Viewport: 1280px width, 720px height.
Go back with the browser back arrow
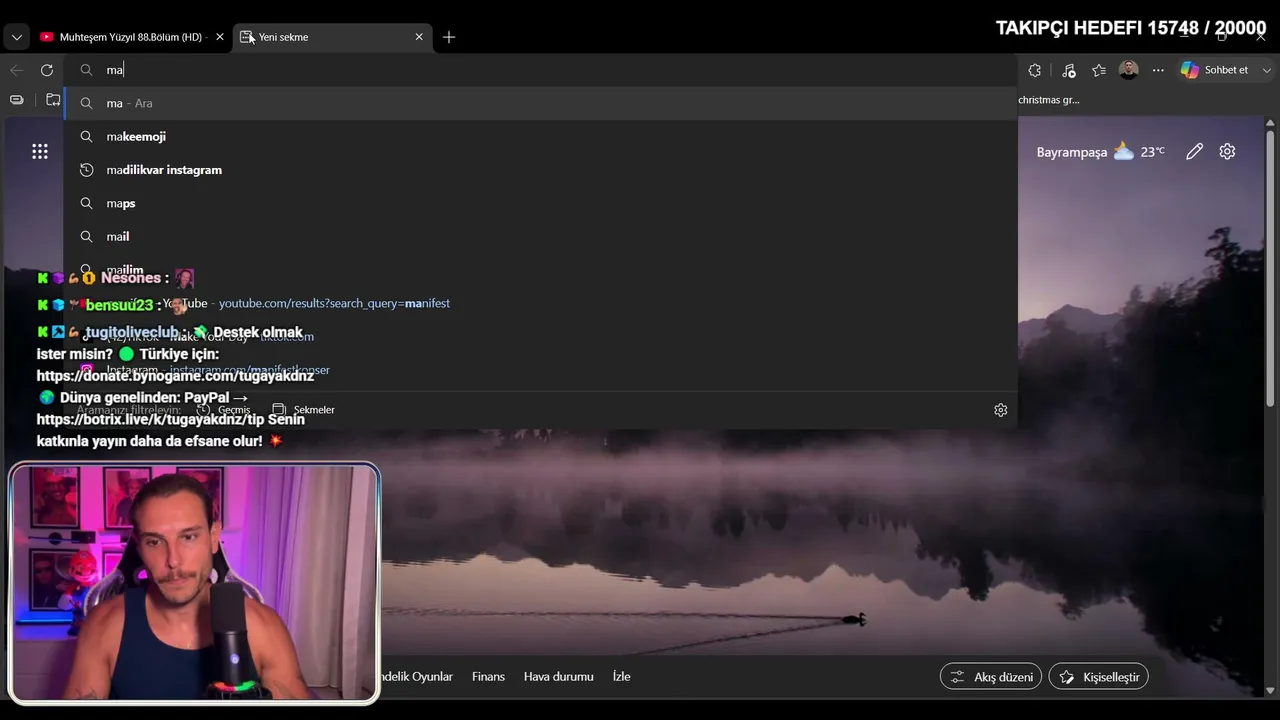[x=17, y=70]
